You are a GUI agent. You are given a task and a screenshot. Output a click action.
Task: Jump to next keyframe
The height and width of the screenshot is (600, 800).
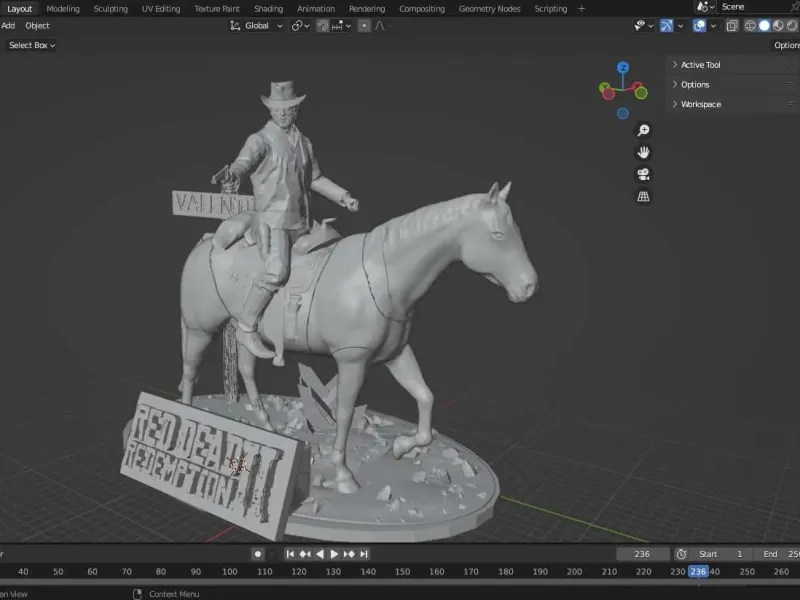pyautogui.click(x=349, y=554)
